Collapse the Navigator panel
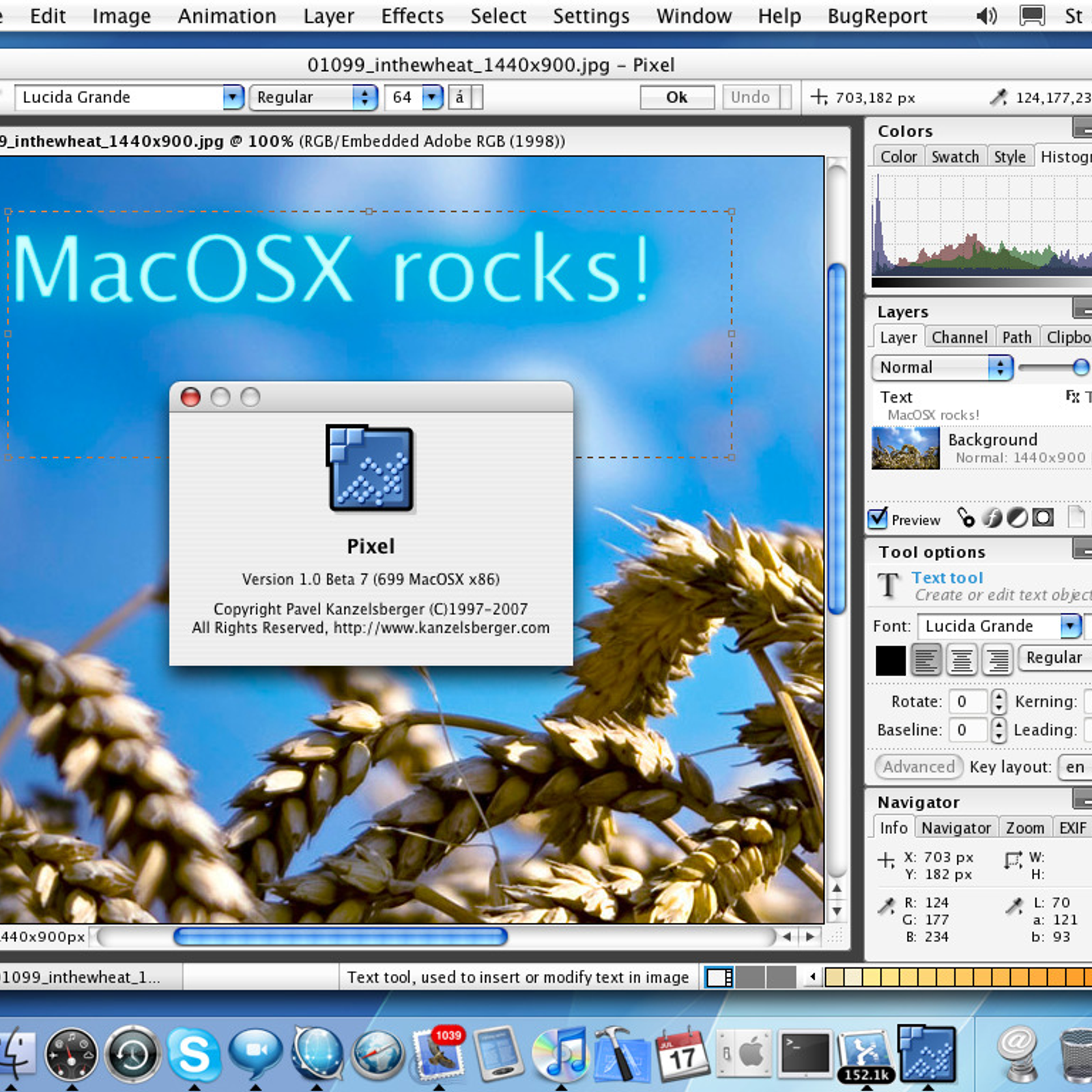Screen dimensions: 1092x1092 (1082, 798)
